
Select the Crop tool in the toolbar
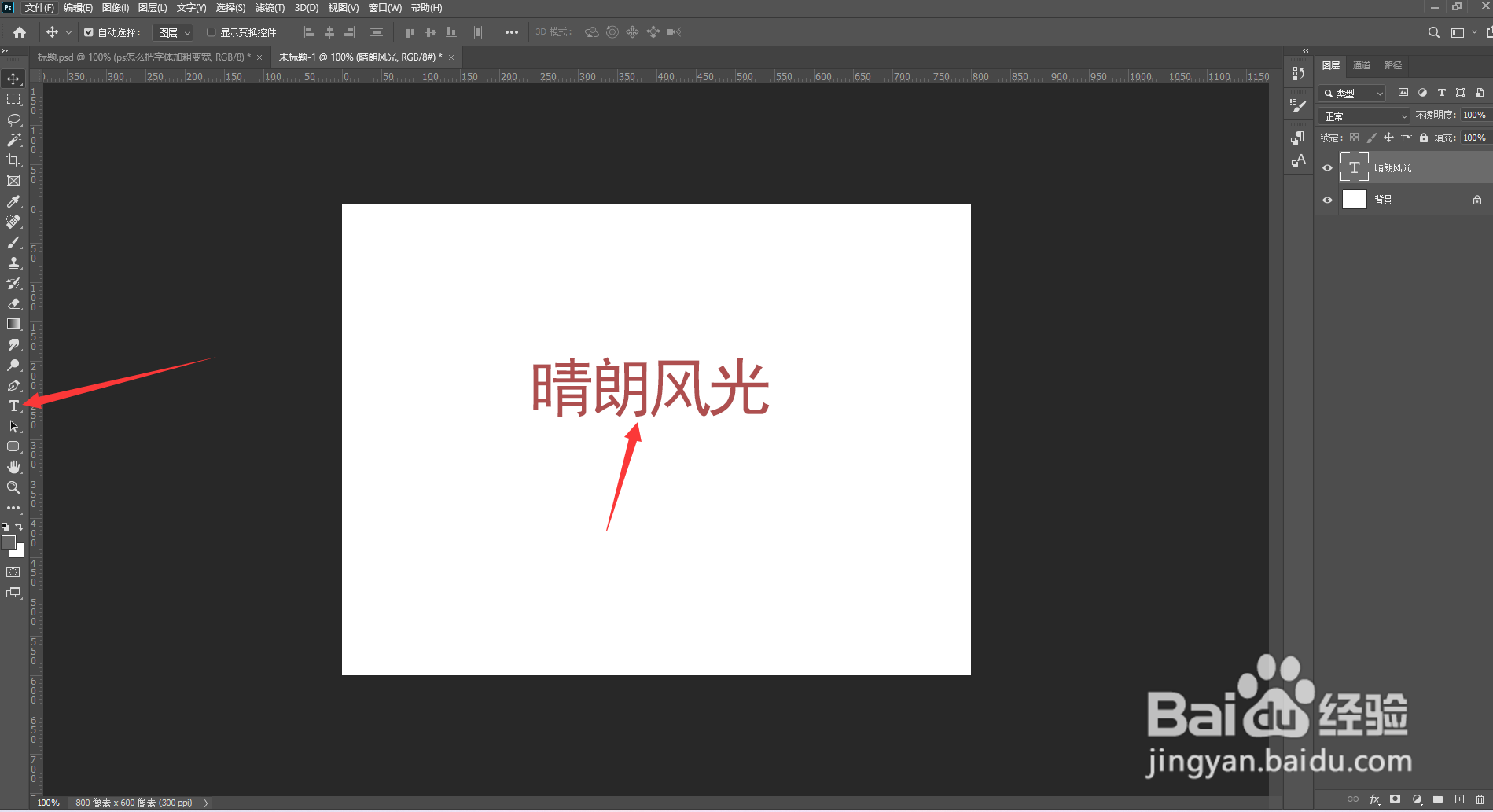13,160
